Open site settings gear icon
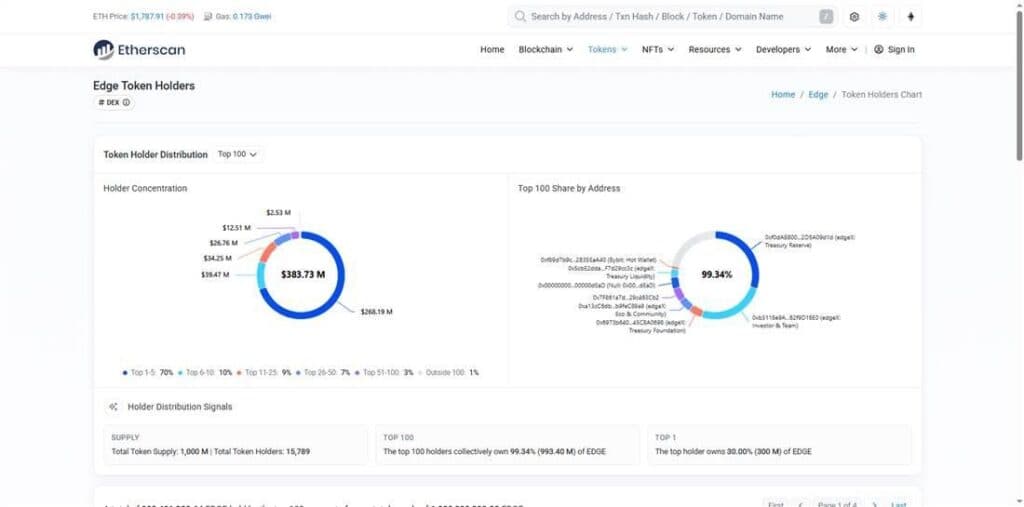Viewport: 1024px width, 507px height. [x=854, y=17]
